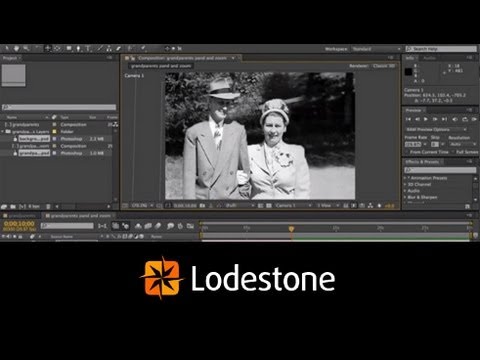The height and width of the screenshot is (360, 480).
Task: Collapse grandparents Layers folder in Project
Action: 3,132
